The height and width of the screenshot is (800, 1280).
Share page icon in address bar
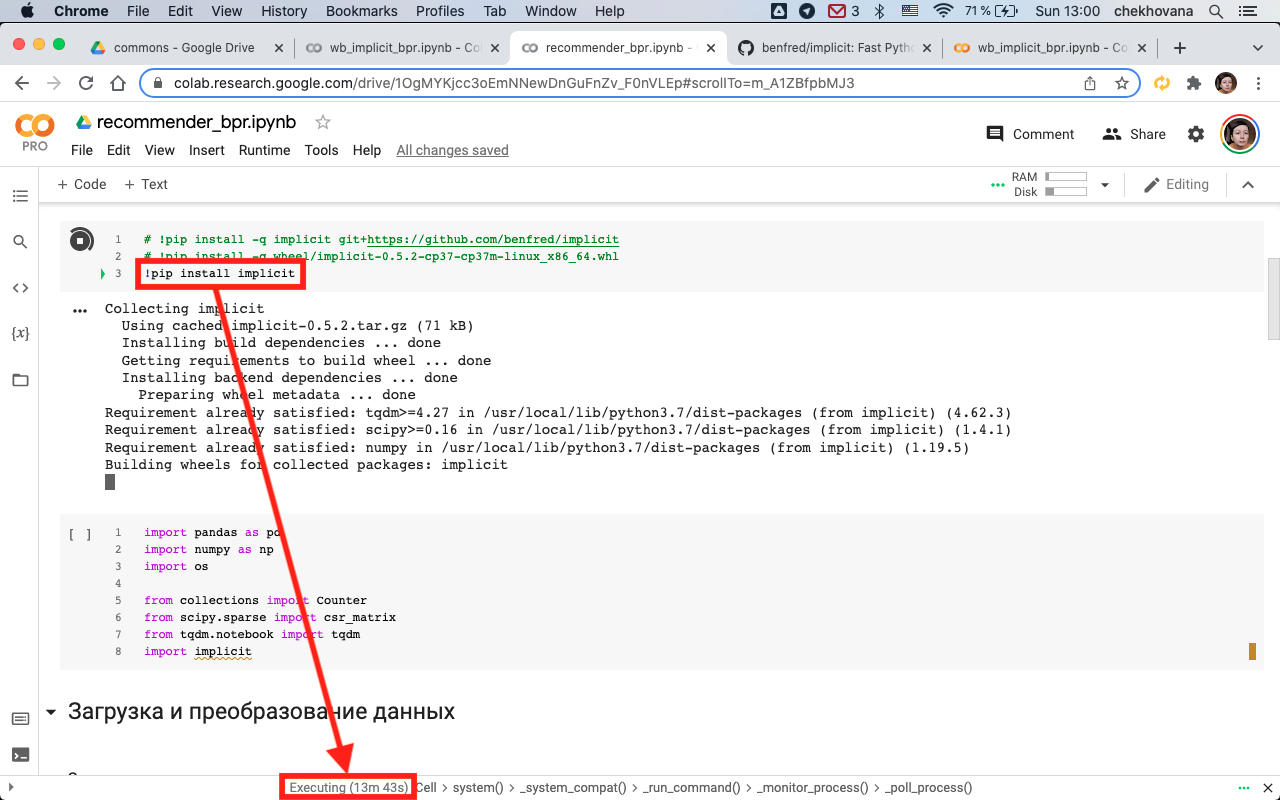[1090, 84]
